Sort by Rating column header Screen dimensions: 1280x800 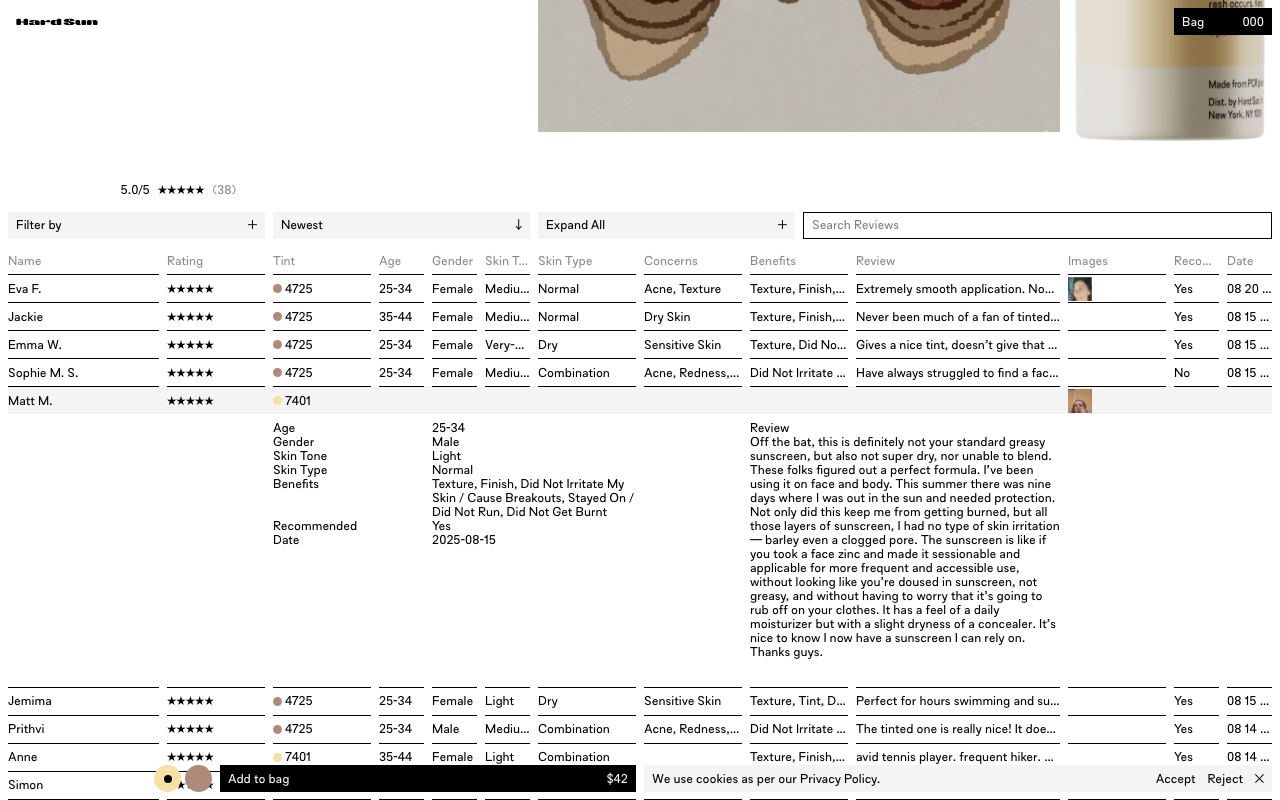[x=185, y=261]
